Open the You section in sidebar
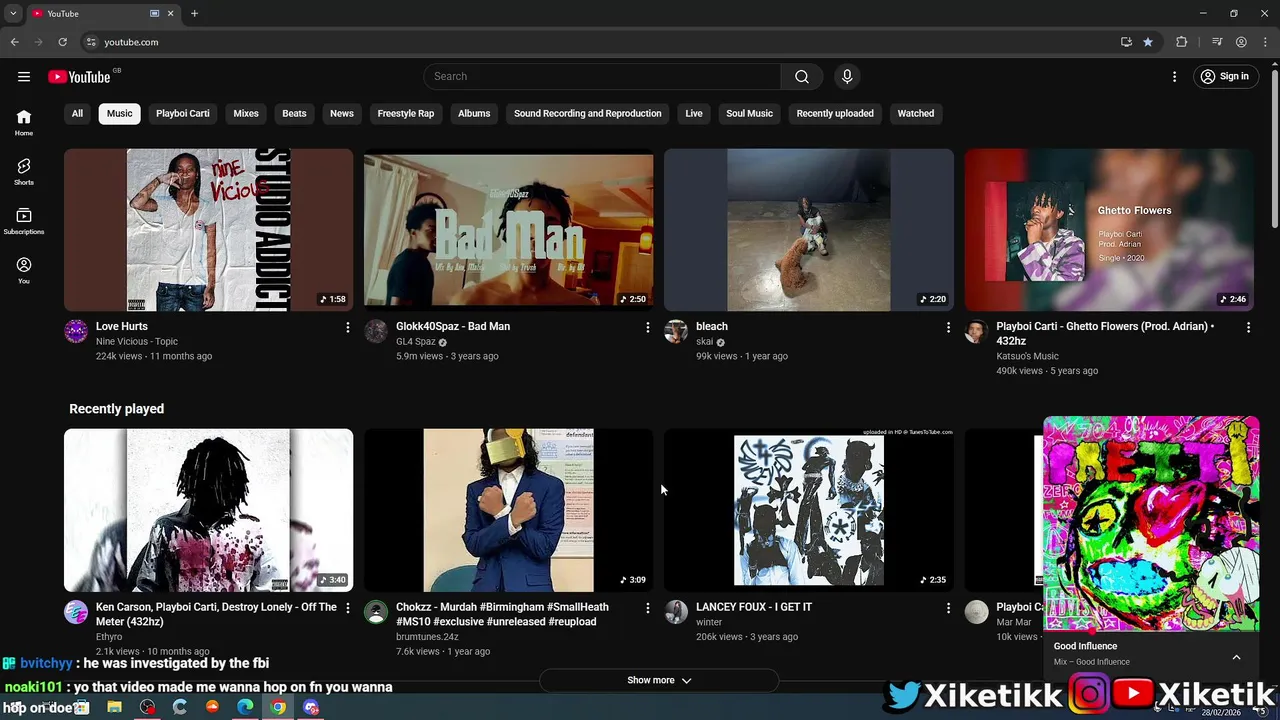Viewport: 1280px width, 720px height. pos(24,270)
